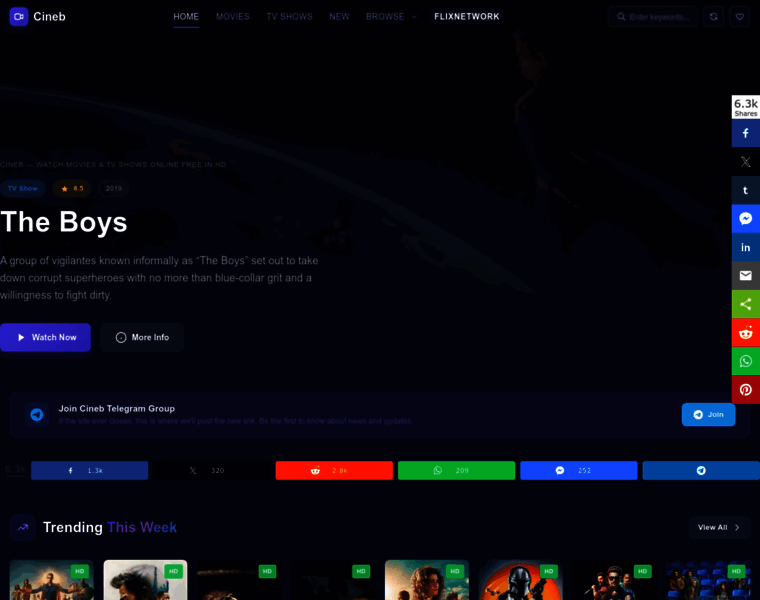Click the green ShareThis icon in side bar
Screen dimensions: 760x600
(x=745, y=304)
